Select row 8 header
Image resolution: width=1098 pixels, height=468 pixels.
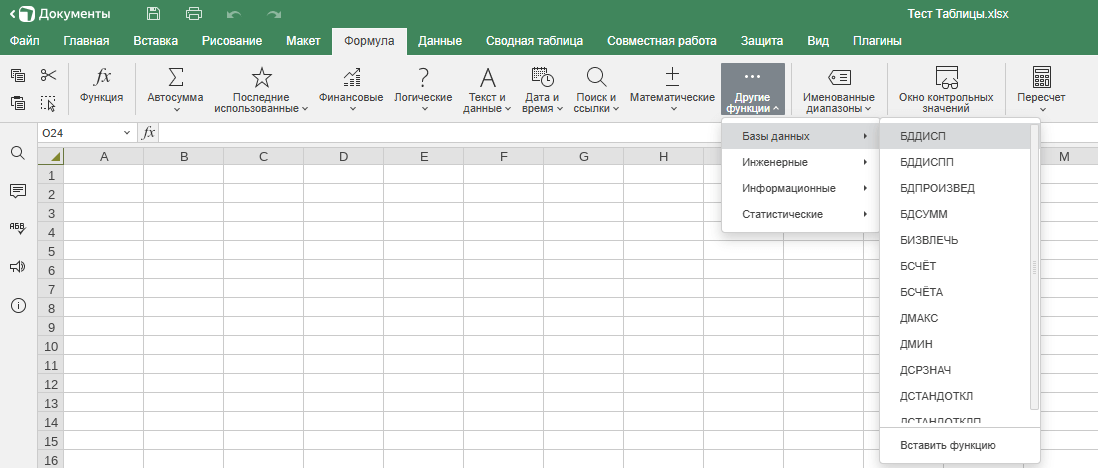51,308
